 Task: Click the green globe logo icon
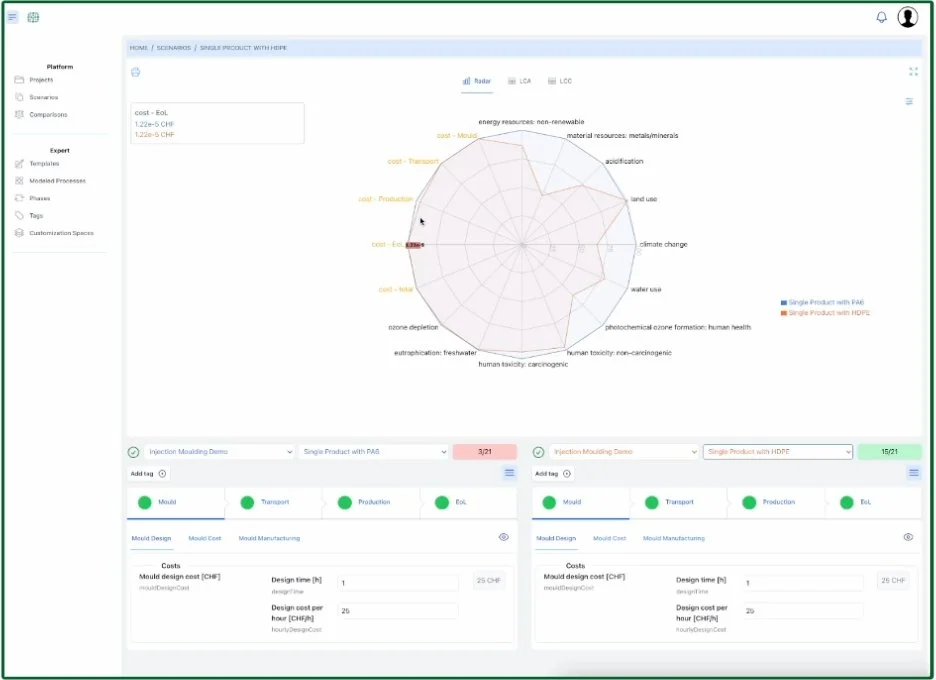point(33,17)
